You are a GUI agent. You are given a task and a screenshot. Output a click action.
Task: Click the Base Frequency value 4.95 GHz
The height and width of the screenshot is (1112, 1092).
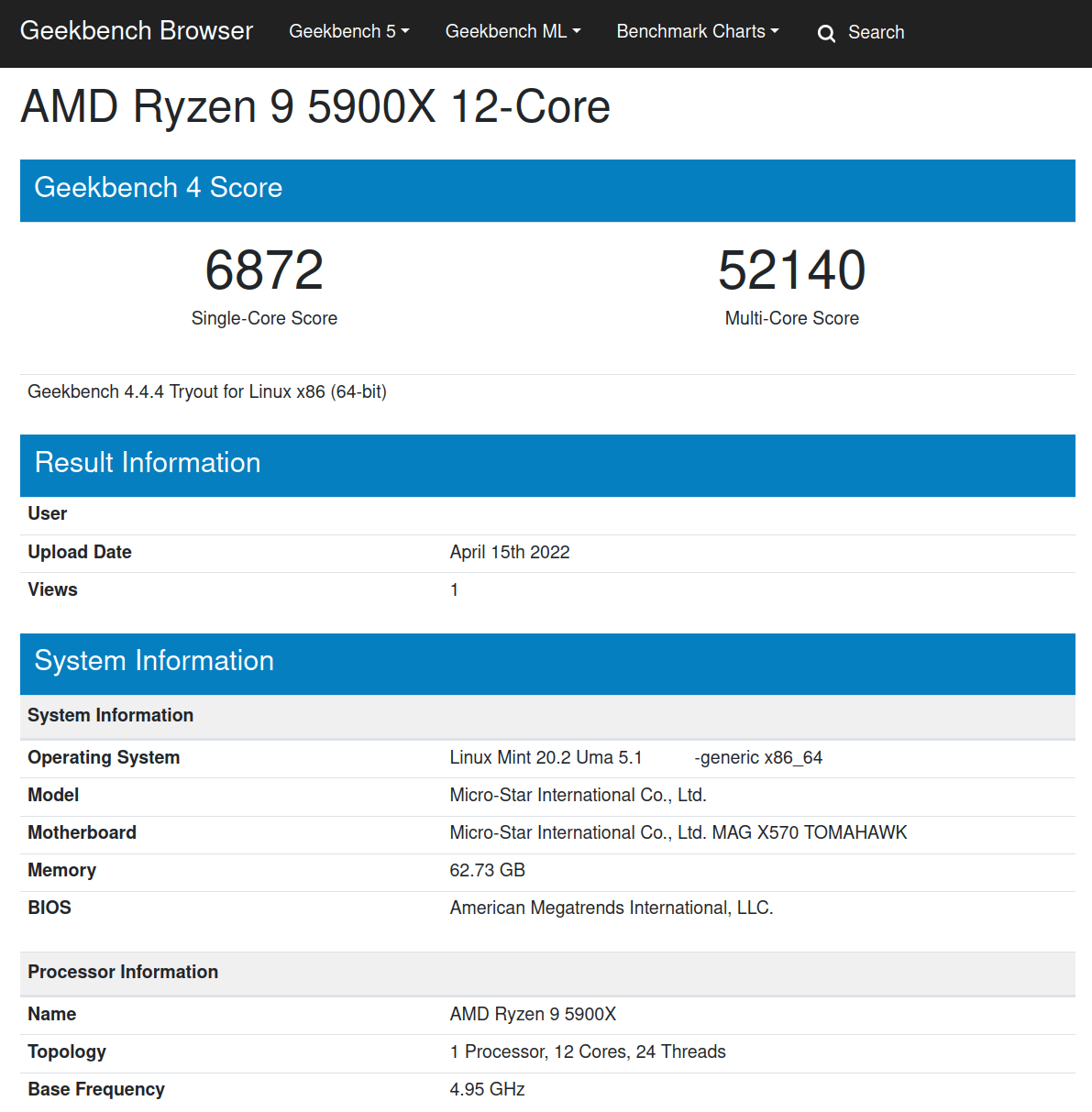click(487, 1089)
